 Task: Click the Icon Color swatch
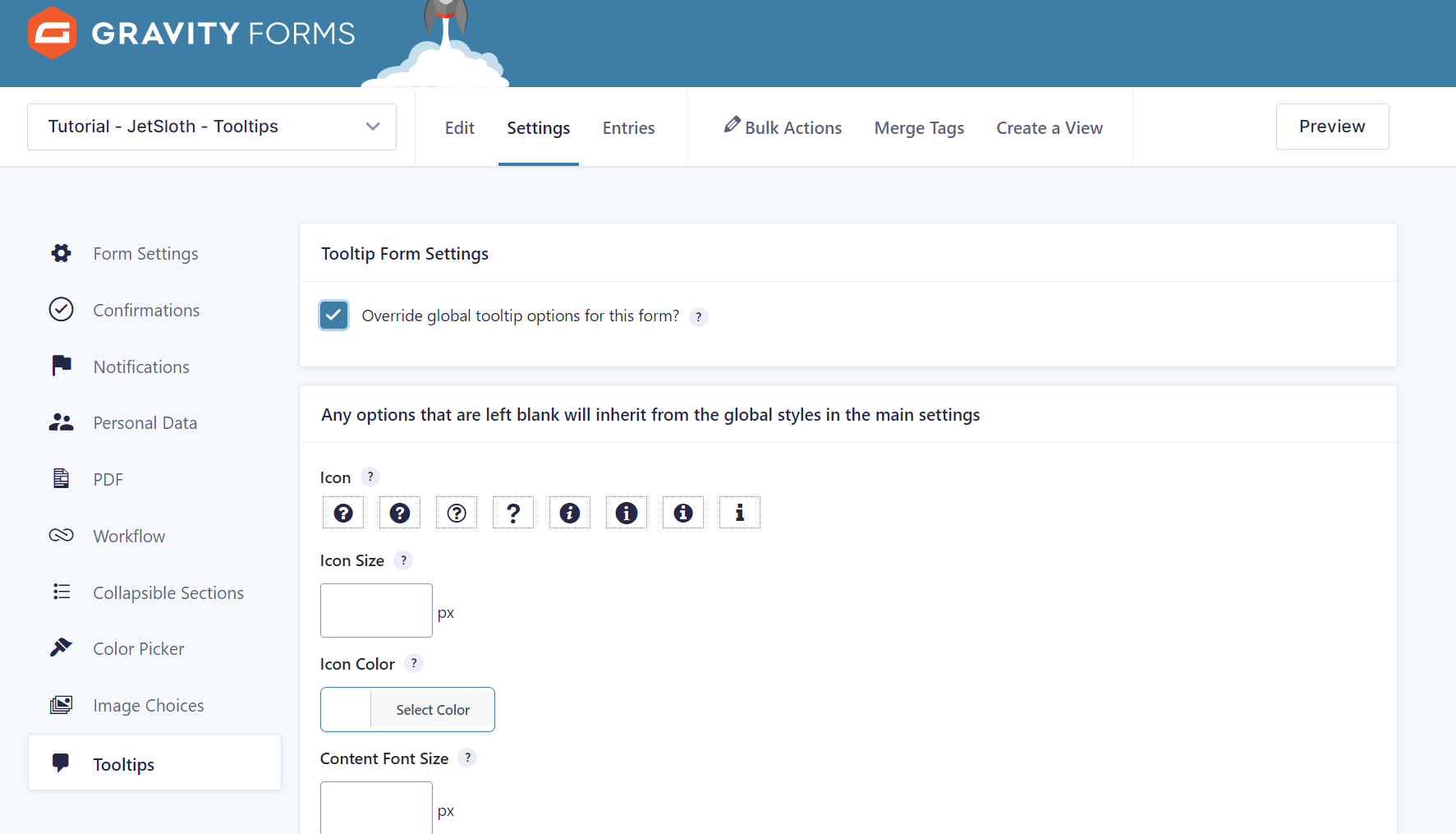tap(345, 709)
